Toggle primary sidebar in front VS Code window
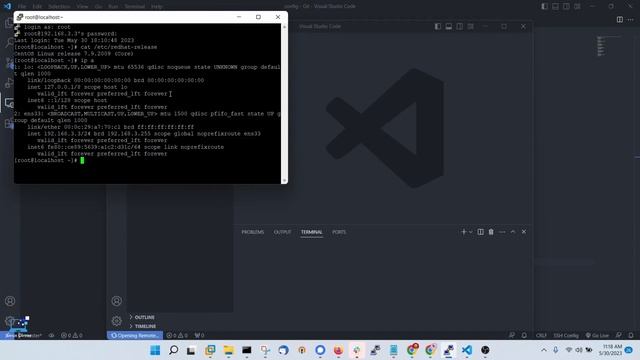 tap(438, 27)
